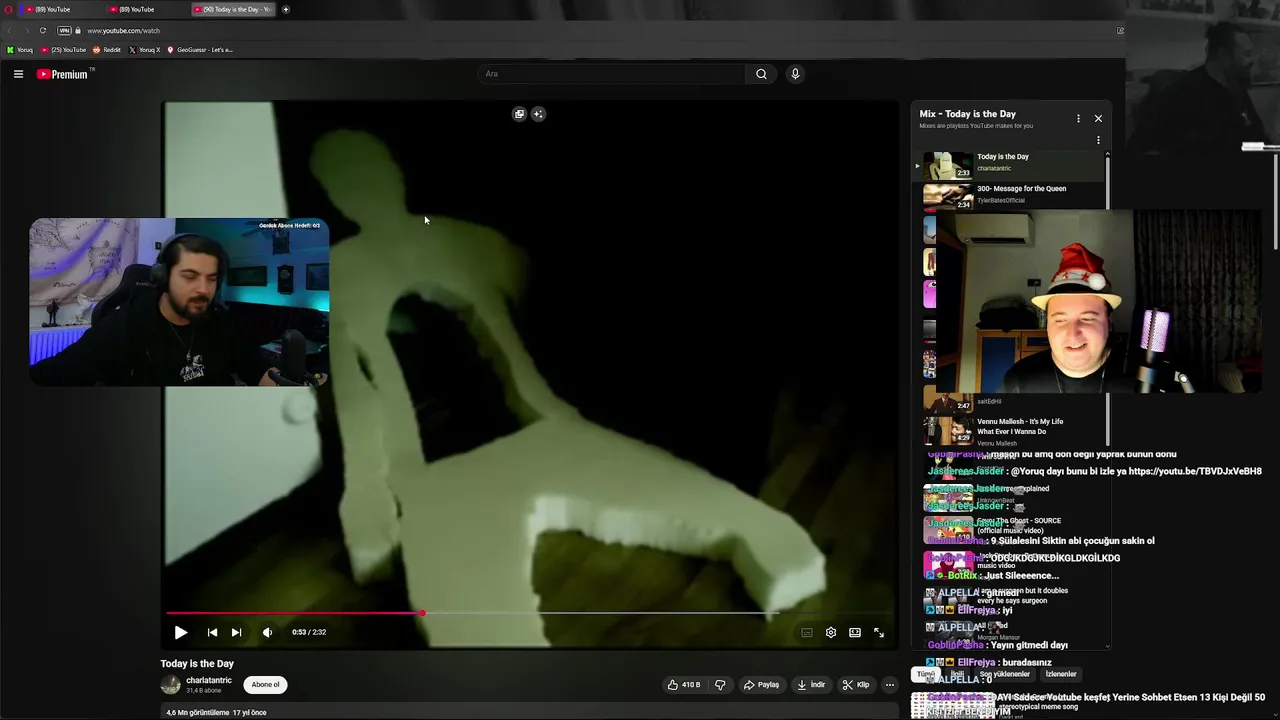
Task: Open the '(25) YouTube' bookmark
Action: pos(64,50)
